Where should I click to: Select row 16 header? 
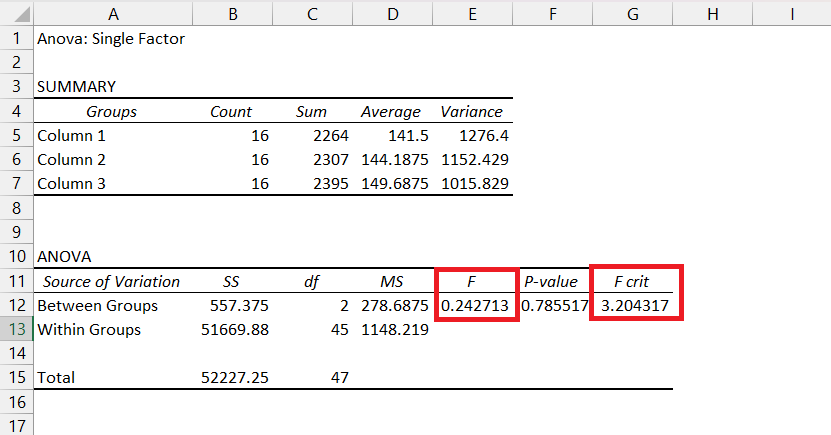point(16,402)
